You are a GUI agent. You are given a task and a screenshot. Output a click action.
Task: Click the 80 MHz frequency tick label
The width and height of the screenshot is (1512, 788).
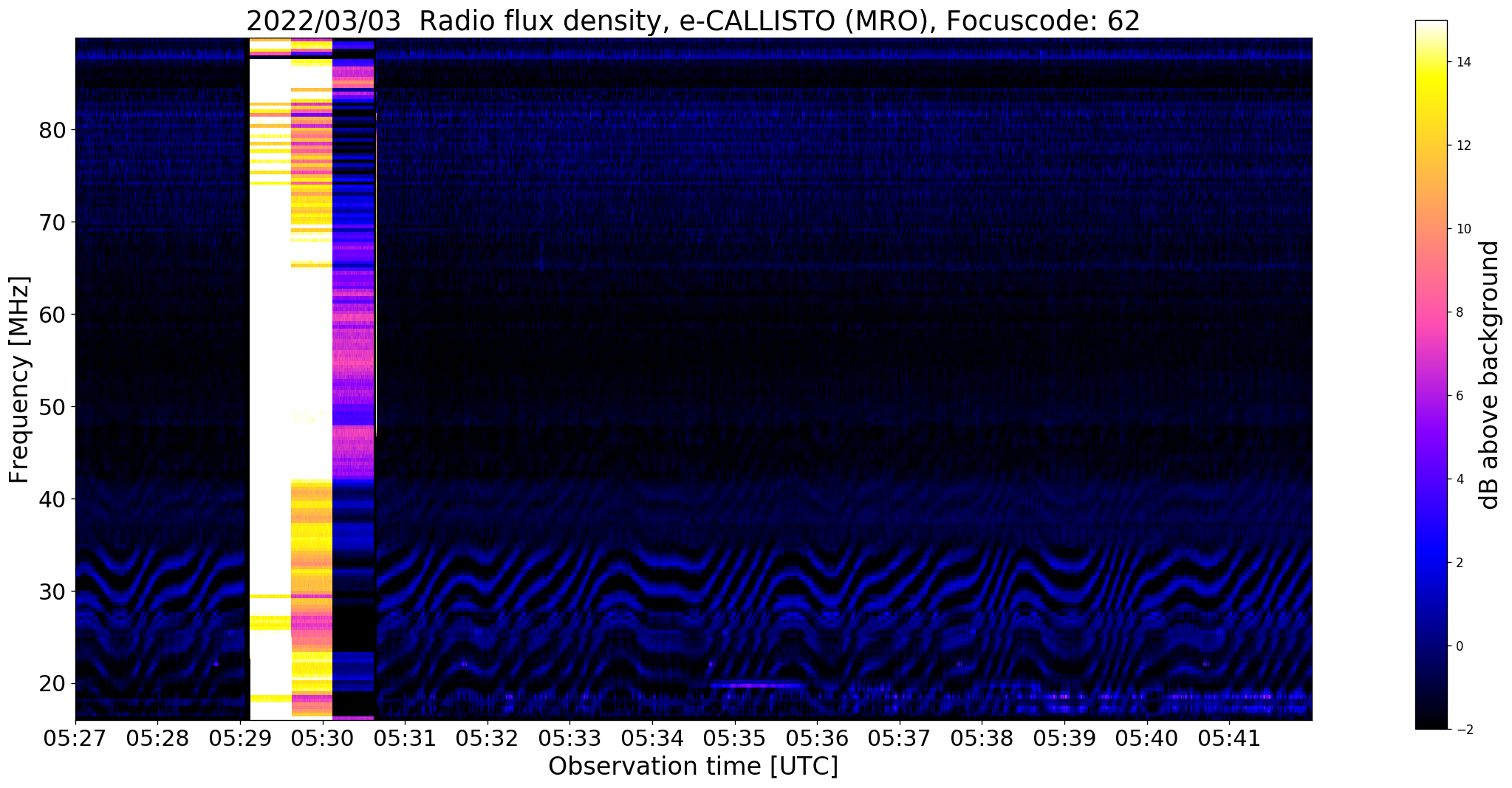point(52,130)
